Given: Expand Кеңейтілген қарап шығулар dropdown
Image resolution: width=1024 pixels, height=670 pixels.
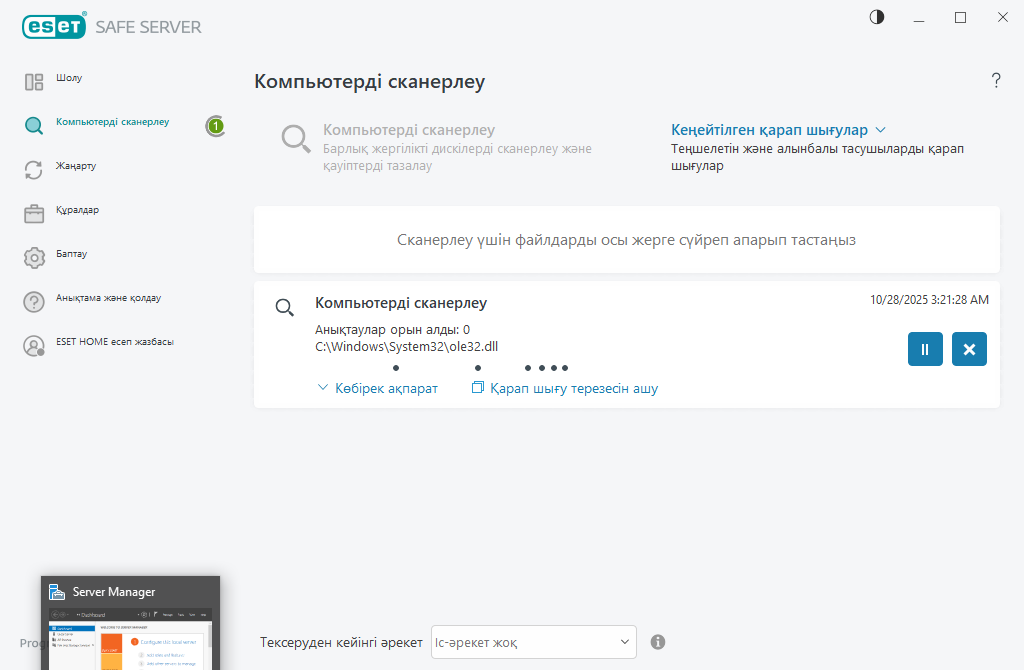Looking at the screenshot, I should [778, 130].
